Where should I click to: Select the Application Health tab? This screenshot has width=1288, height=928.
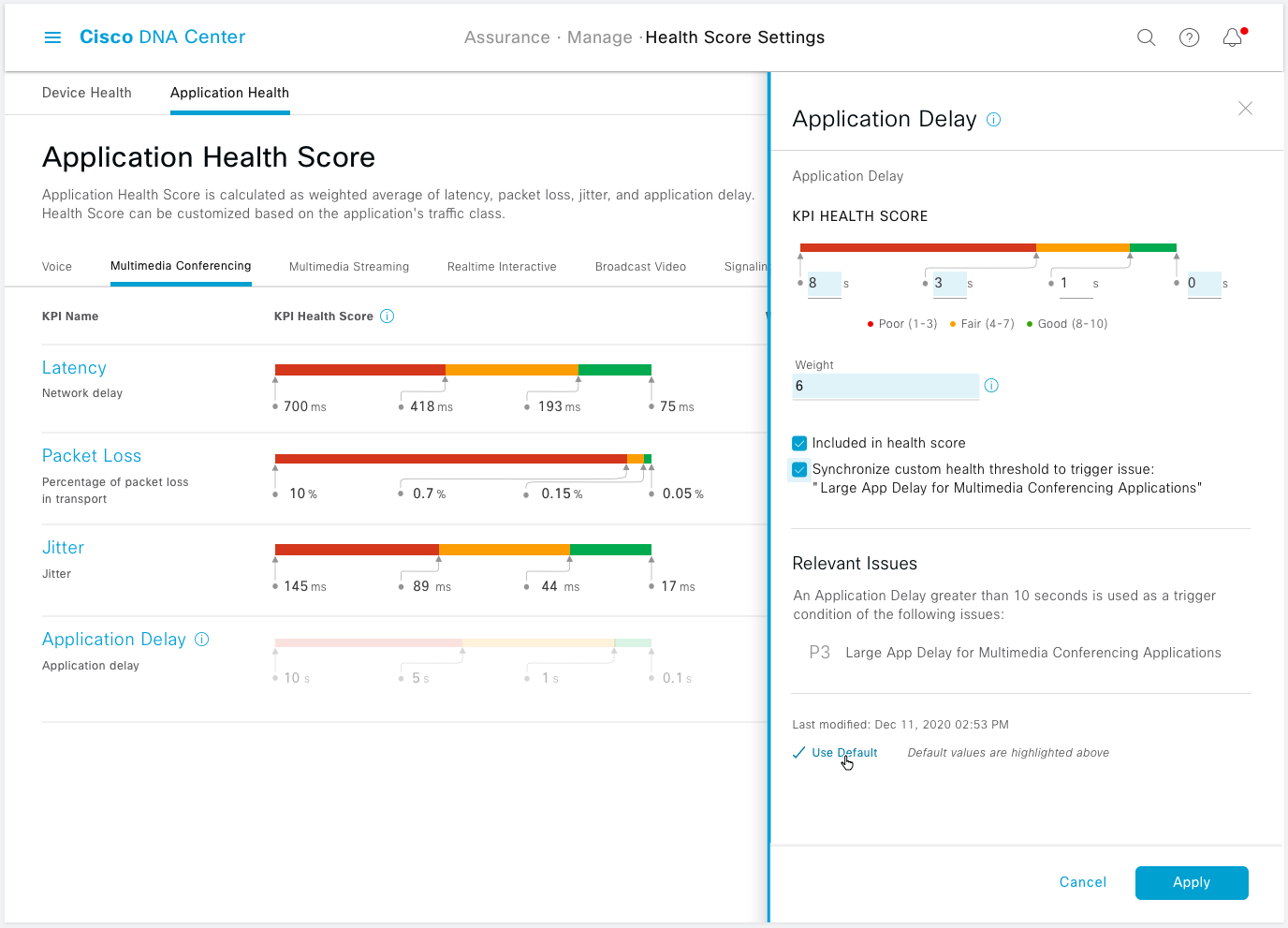[x=229, y=93]
